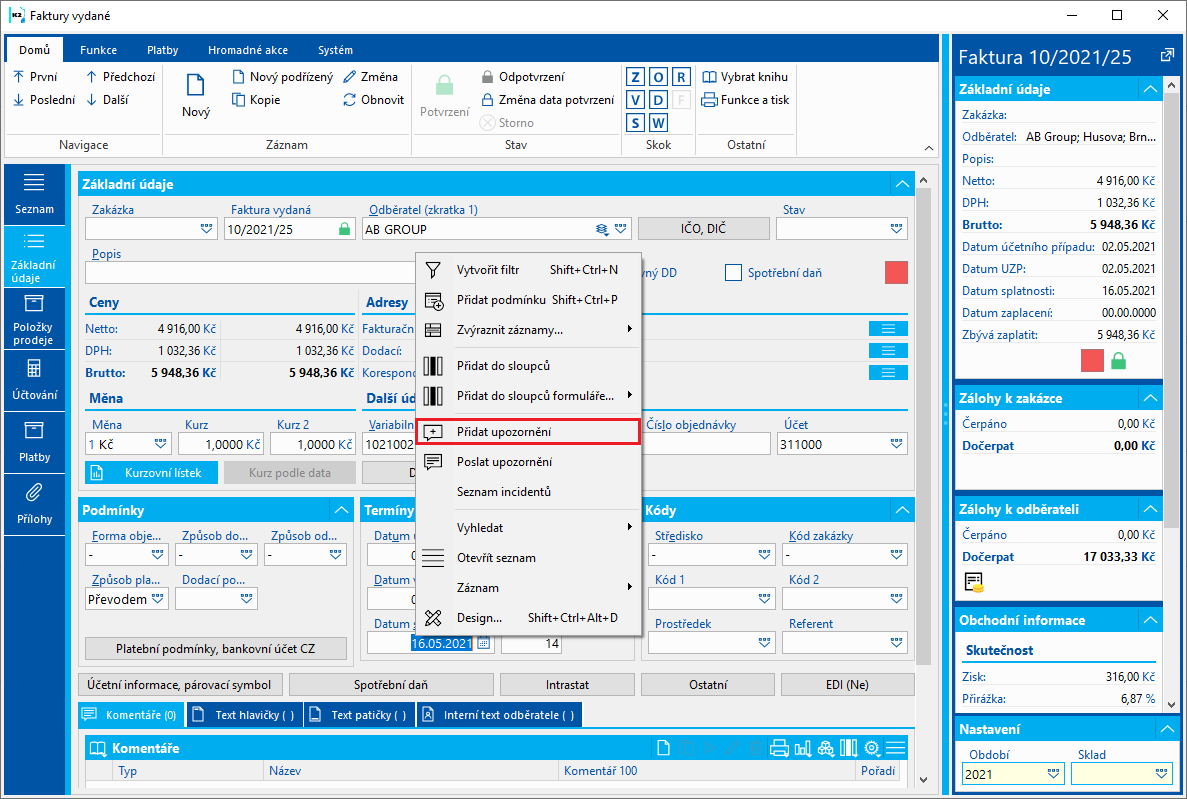Image resolution: width=1187 pixels, height=799 pixels.
Task: Click Účetní informace, párovací symbol button
Action: tap(179, 685)
